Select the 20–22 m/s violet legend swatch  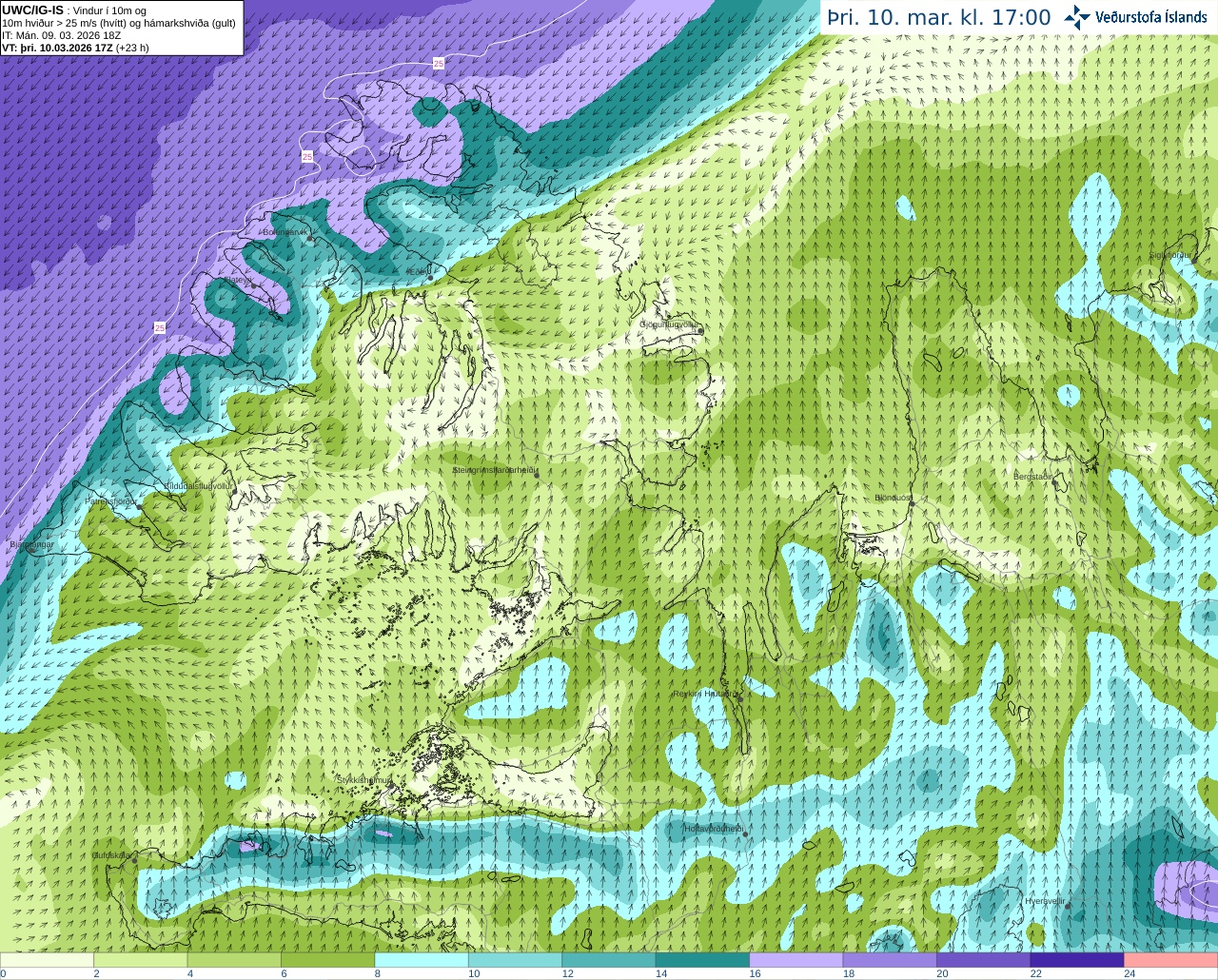point(984,959)
